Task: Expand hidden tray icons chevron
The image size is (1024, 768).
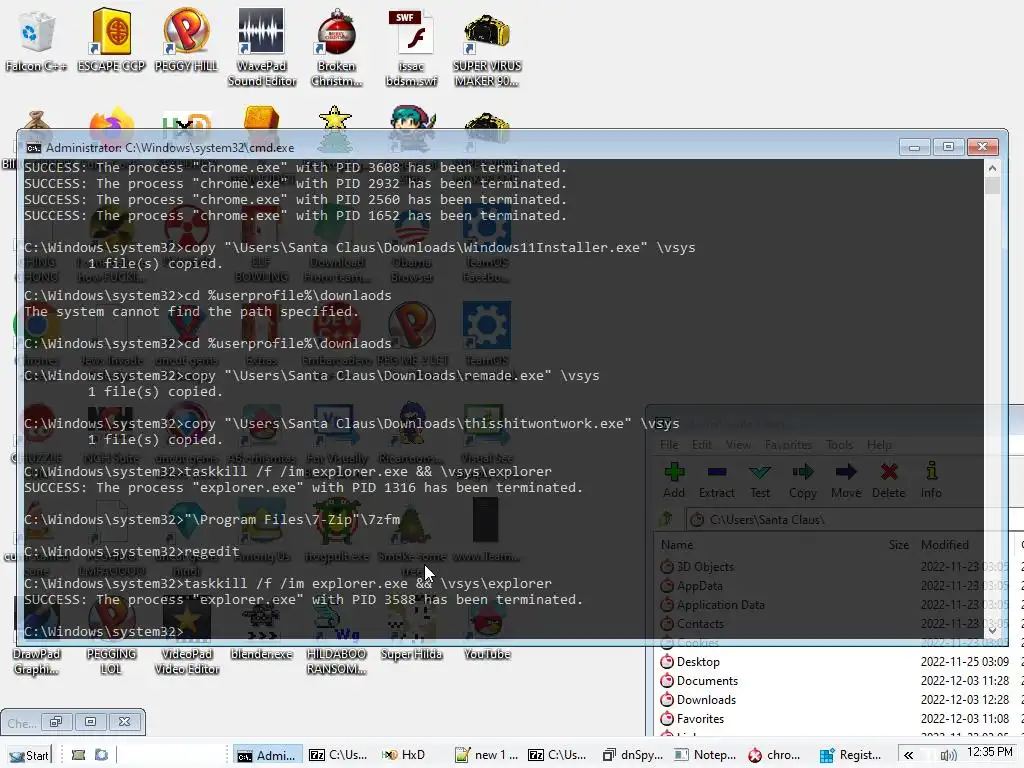Action: pos(908,755)
